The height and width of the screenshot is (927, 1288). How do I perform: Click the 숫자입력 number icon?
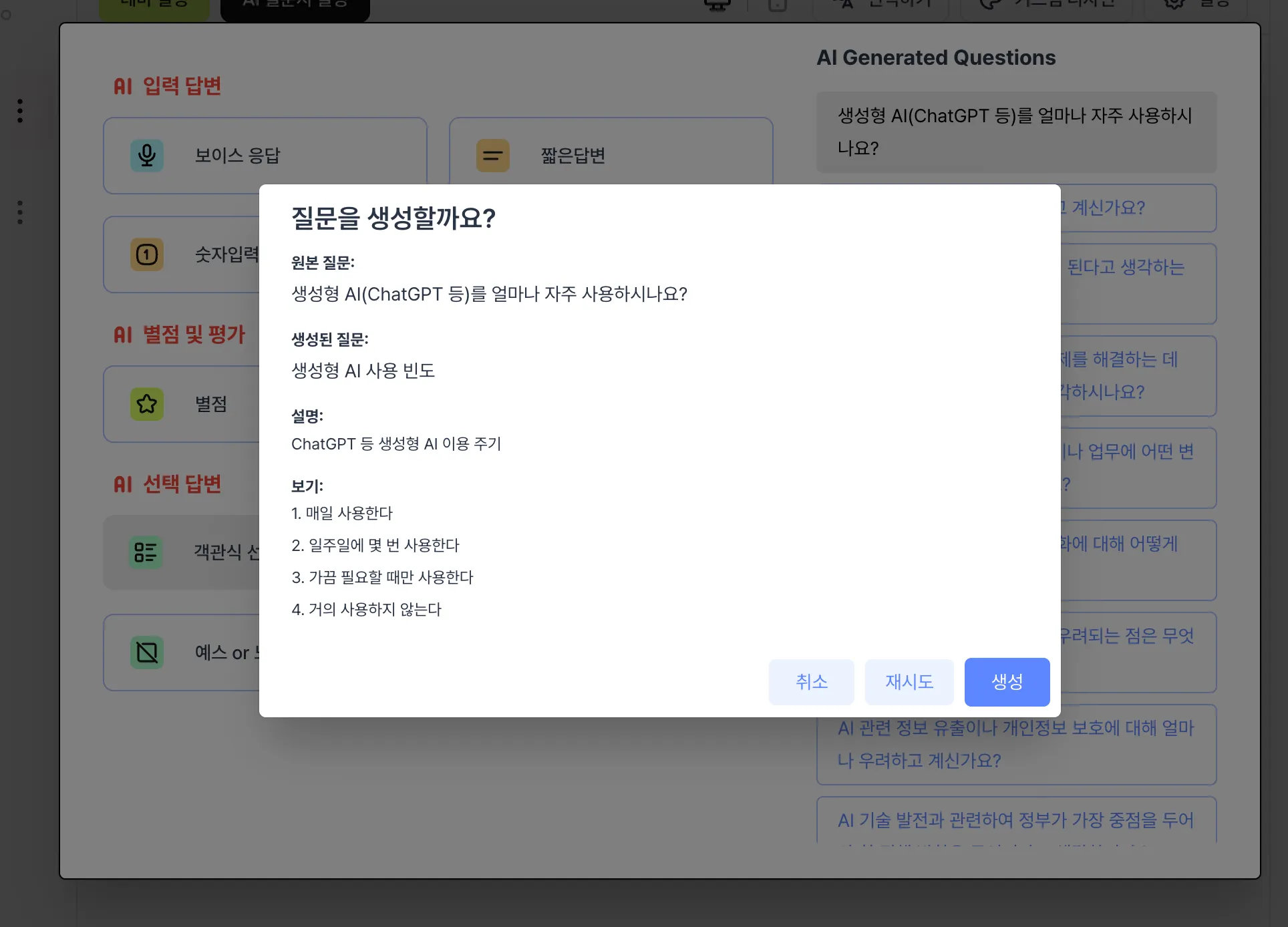coord(147,254)
